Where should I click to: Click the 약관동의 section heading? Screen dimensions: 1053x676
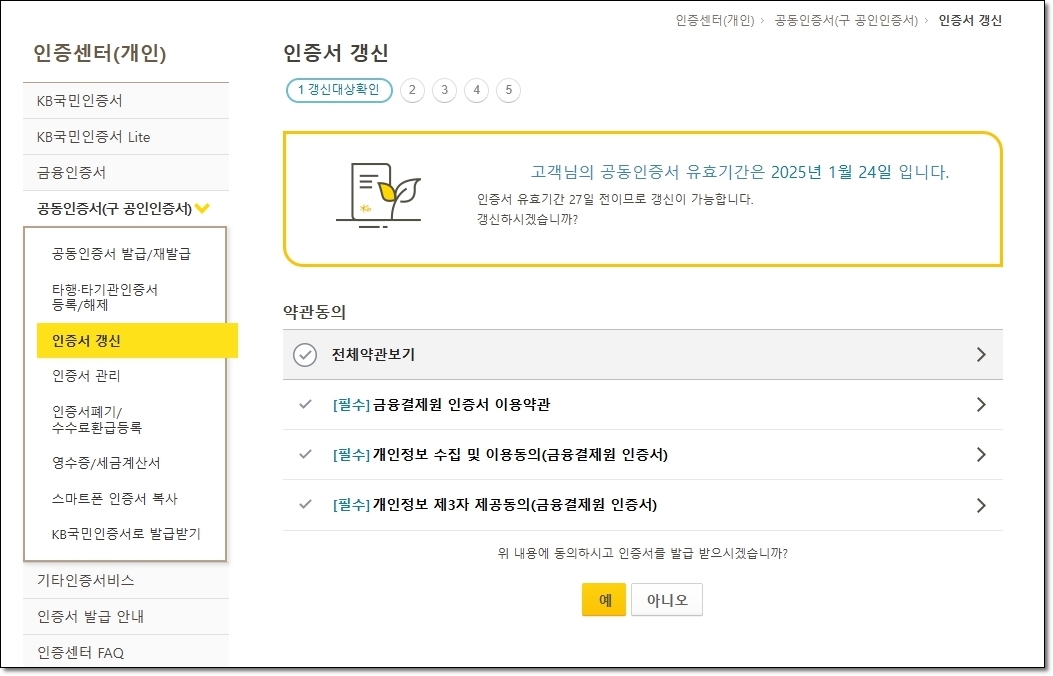tap(314, 312)
